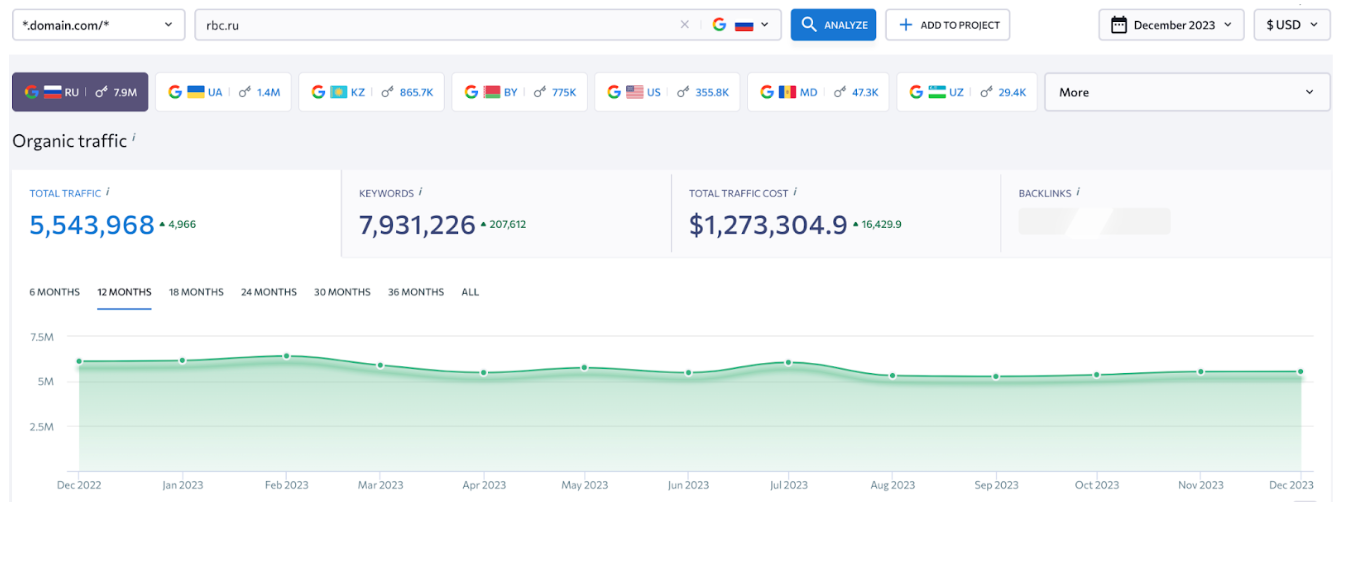
Task: Click the info icon next to Organic traffic
Action: pyautogui.click(x=134, y=138)
